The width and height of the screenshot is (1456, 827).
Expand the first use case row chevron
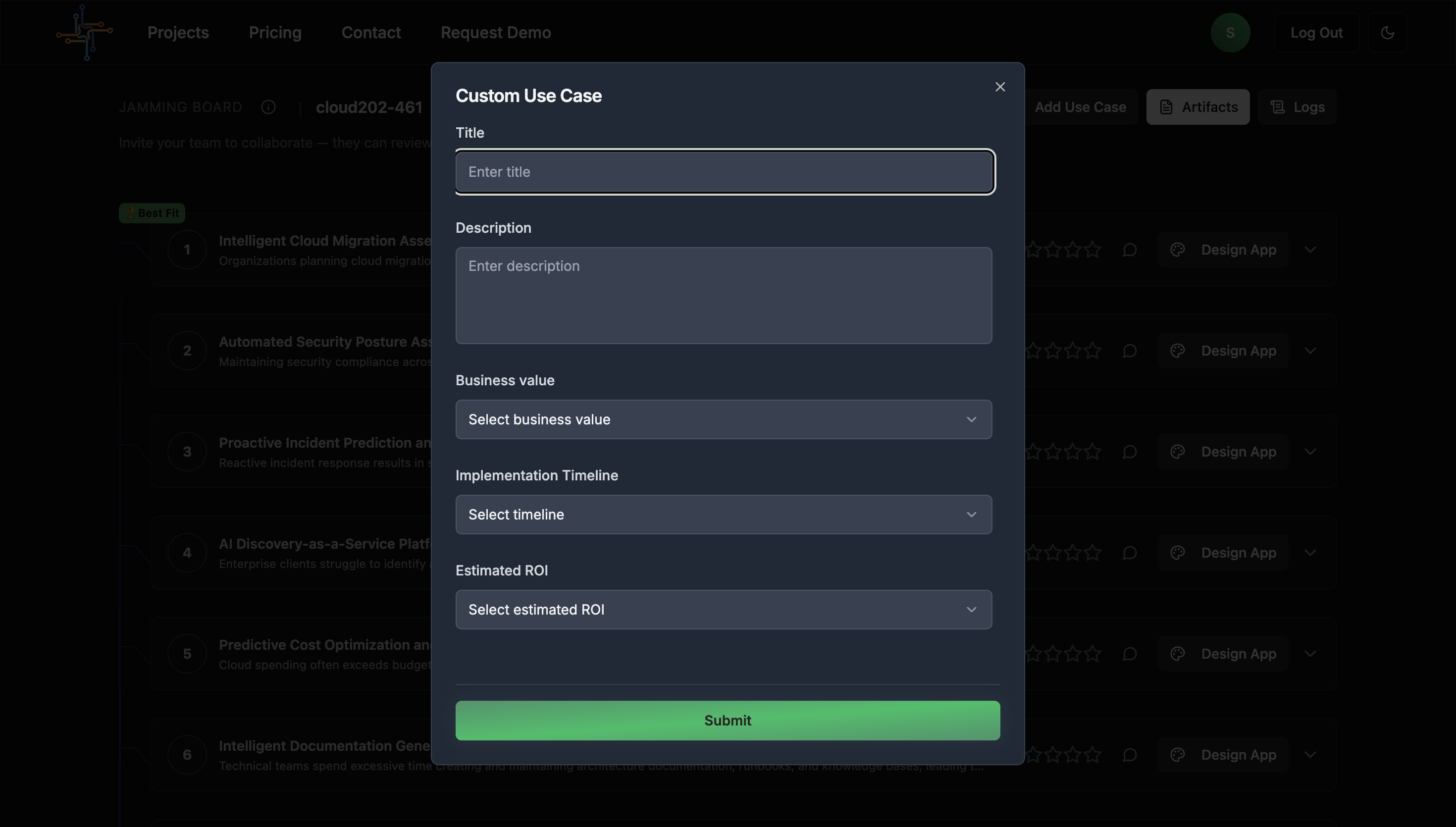pyautogui.click(x=1310, y=250)
